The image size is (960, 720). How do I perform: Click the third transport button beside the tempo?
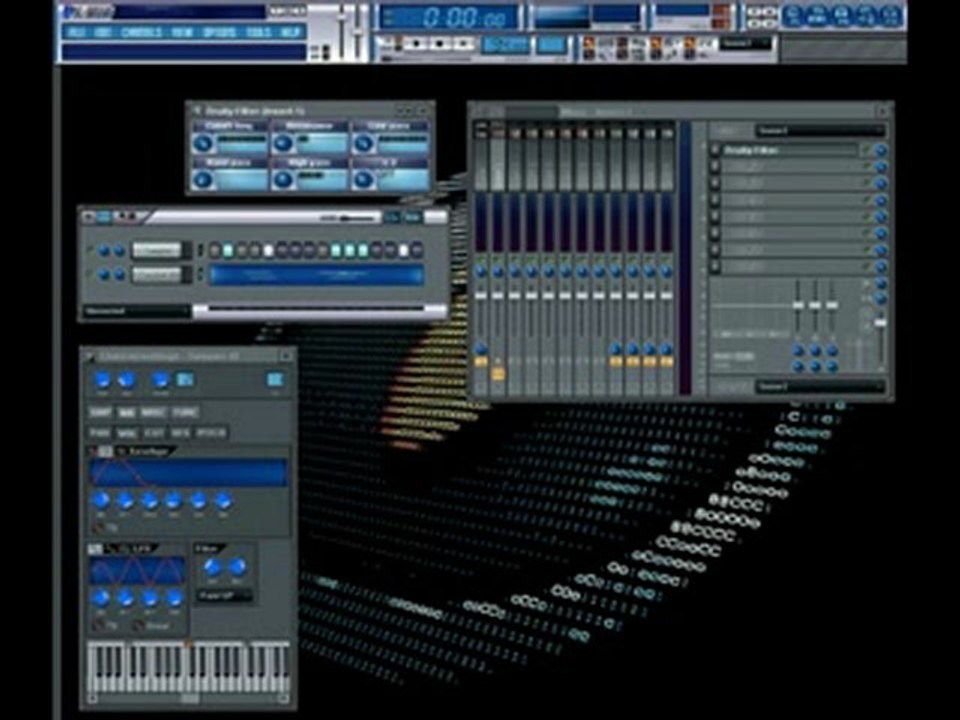[x=463, y=45]
